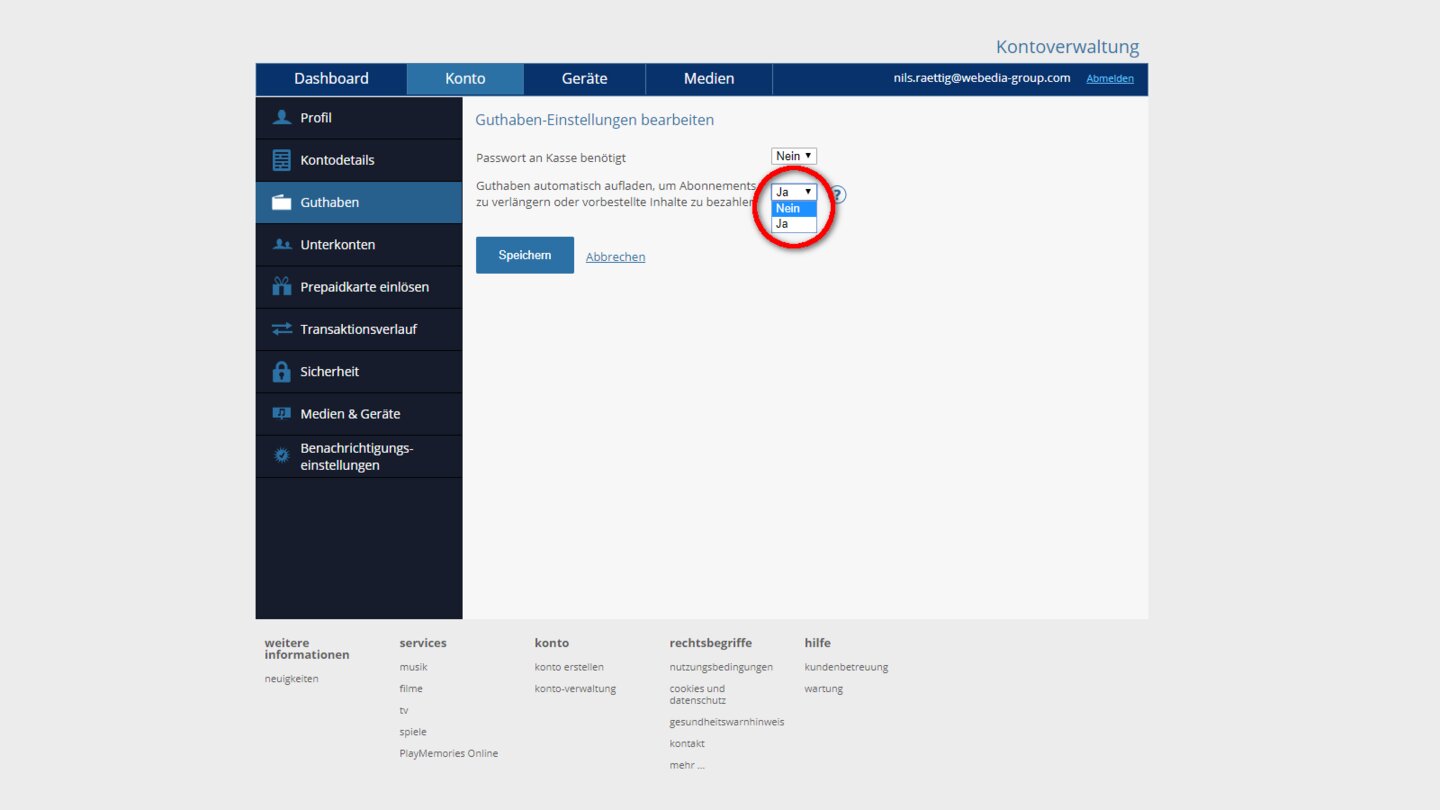Open the nutzungsbedingungen footer link

click(721, 667)
